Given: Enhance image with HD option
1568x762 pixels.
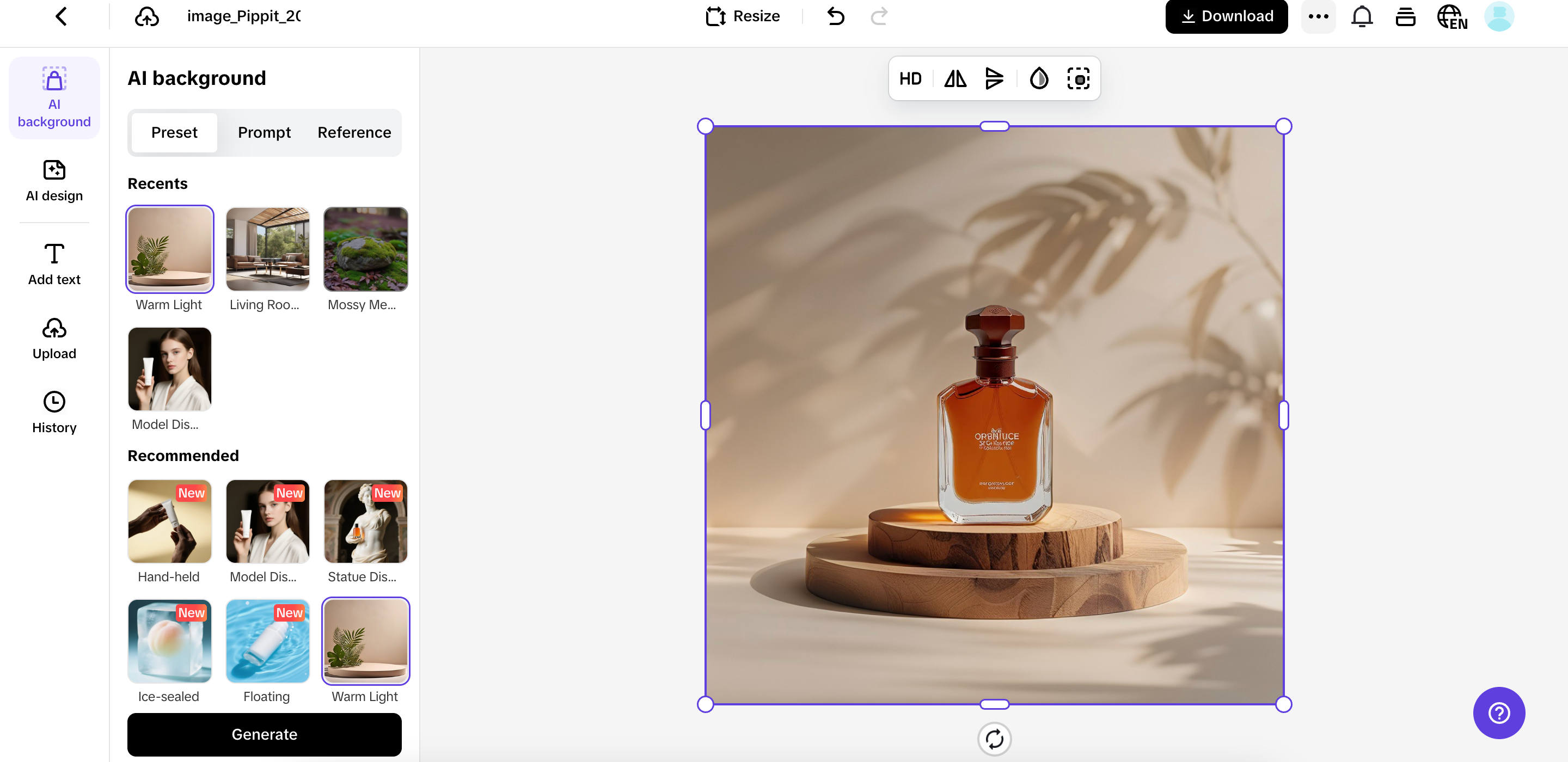Looking at the screenshot, I should coord(911,78).
